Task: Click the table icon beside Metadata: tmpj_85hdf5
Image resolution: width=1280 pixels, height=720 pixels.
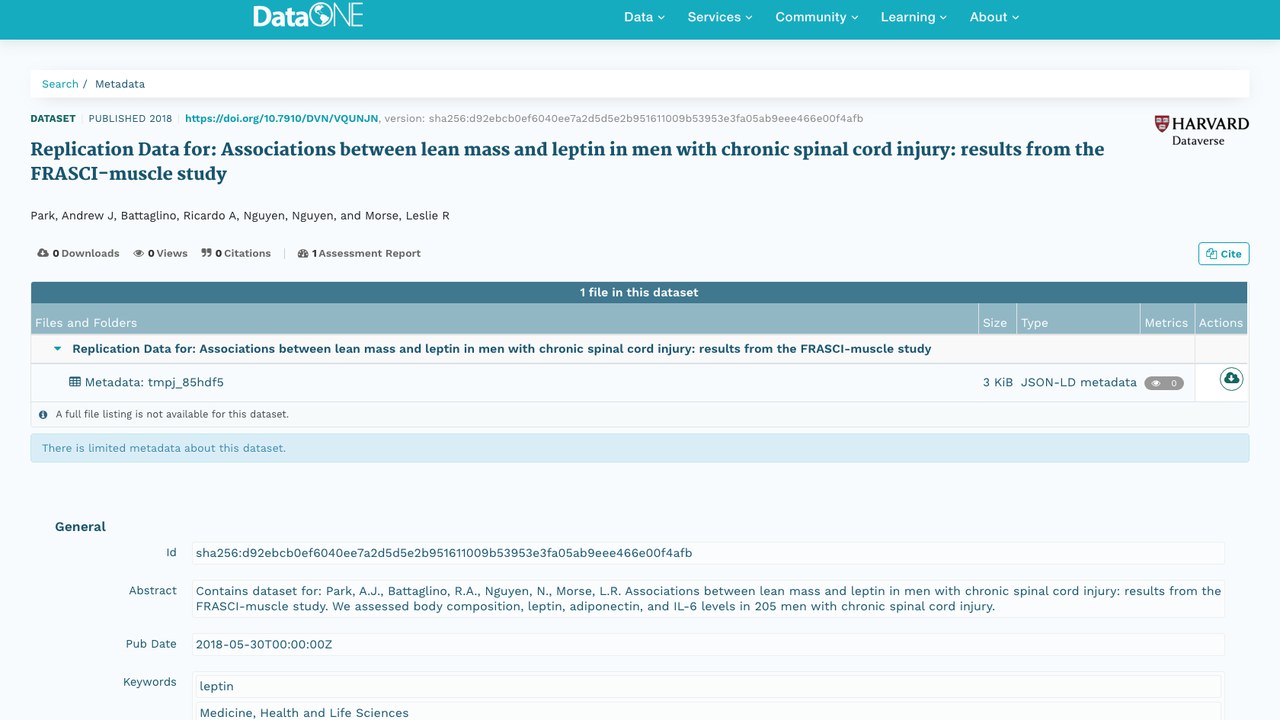Action: pyautogui.click(x=75, y=382)
